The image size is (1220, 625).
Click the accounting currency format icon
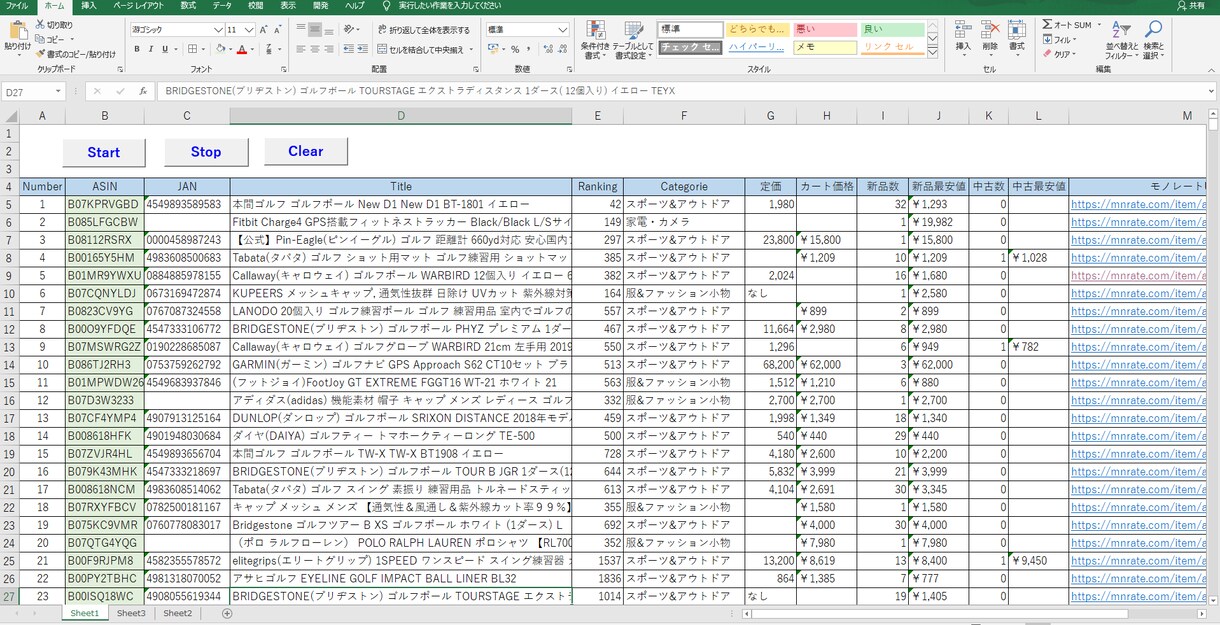pyautogui.click(x=493, y=49)
